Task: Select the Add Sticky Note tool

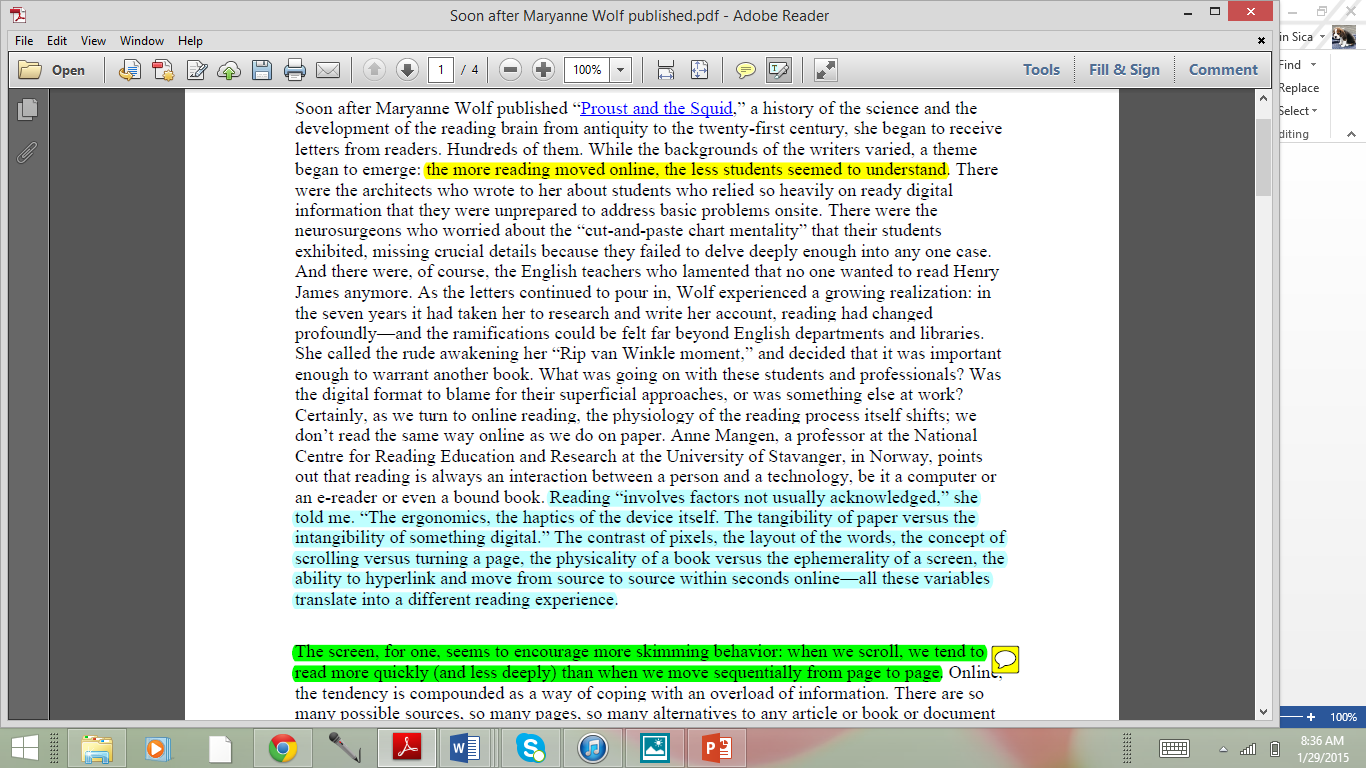Action: pos(746,70)
